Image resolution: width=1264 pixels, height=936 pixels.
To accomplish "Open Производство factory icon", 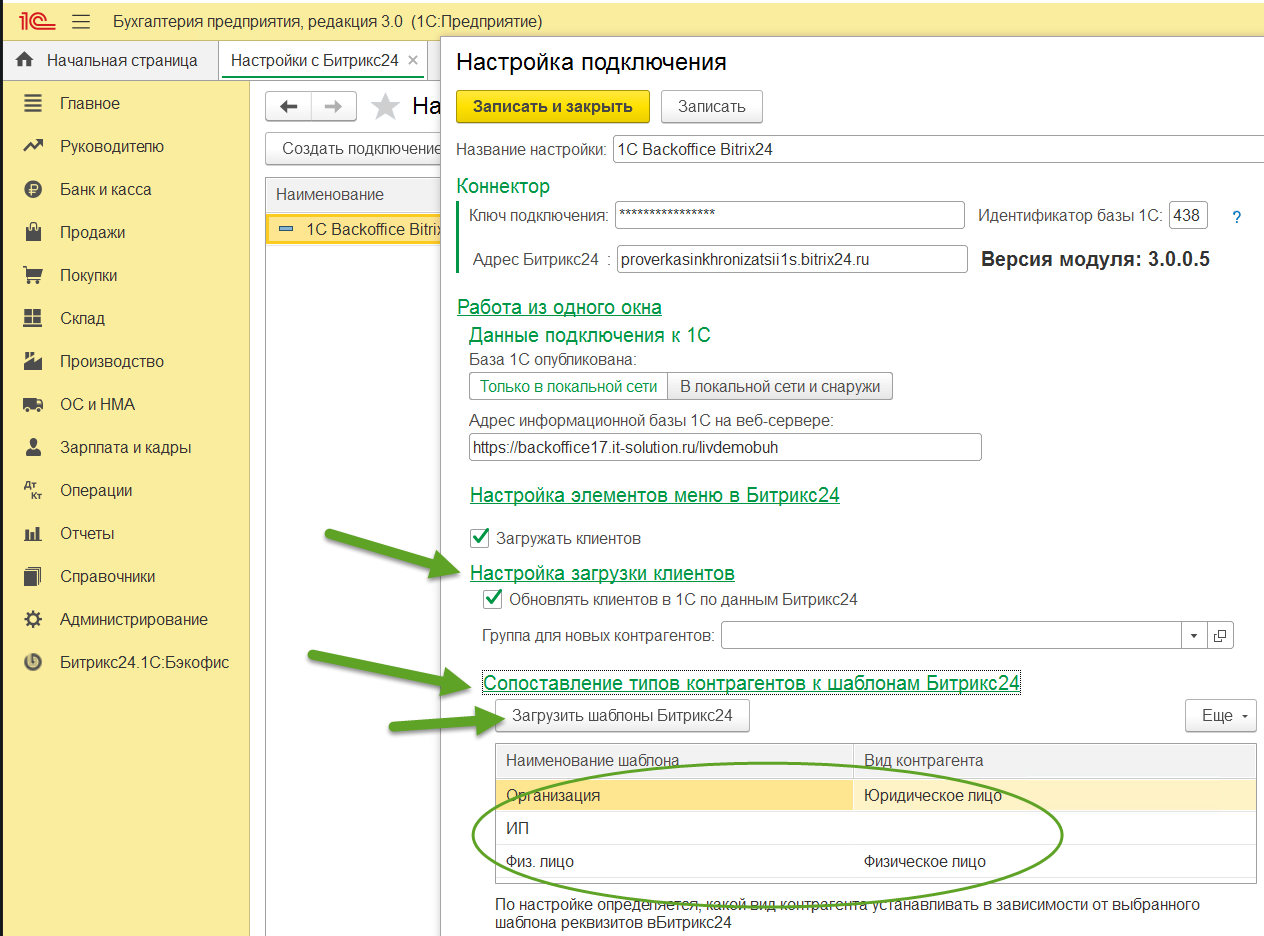I will point(33,361).
